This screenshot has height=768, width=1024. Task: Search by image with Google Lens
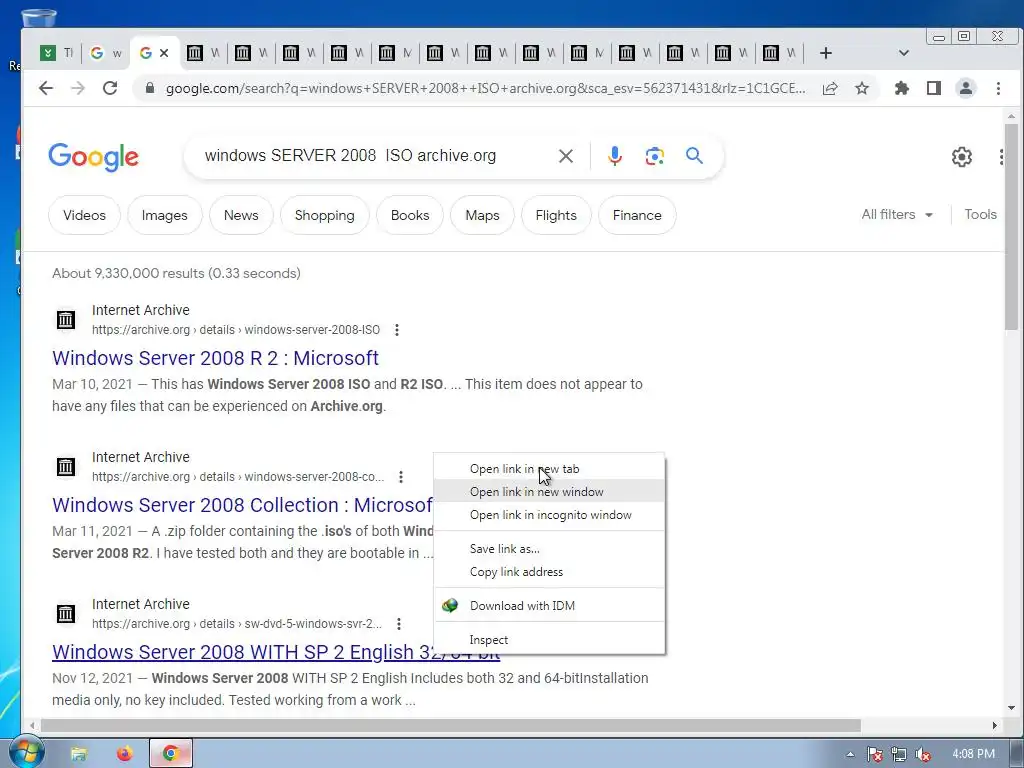654,156
